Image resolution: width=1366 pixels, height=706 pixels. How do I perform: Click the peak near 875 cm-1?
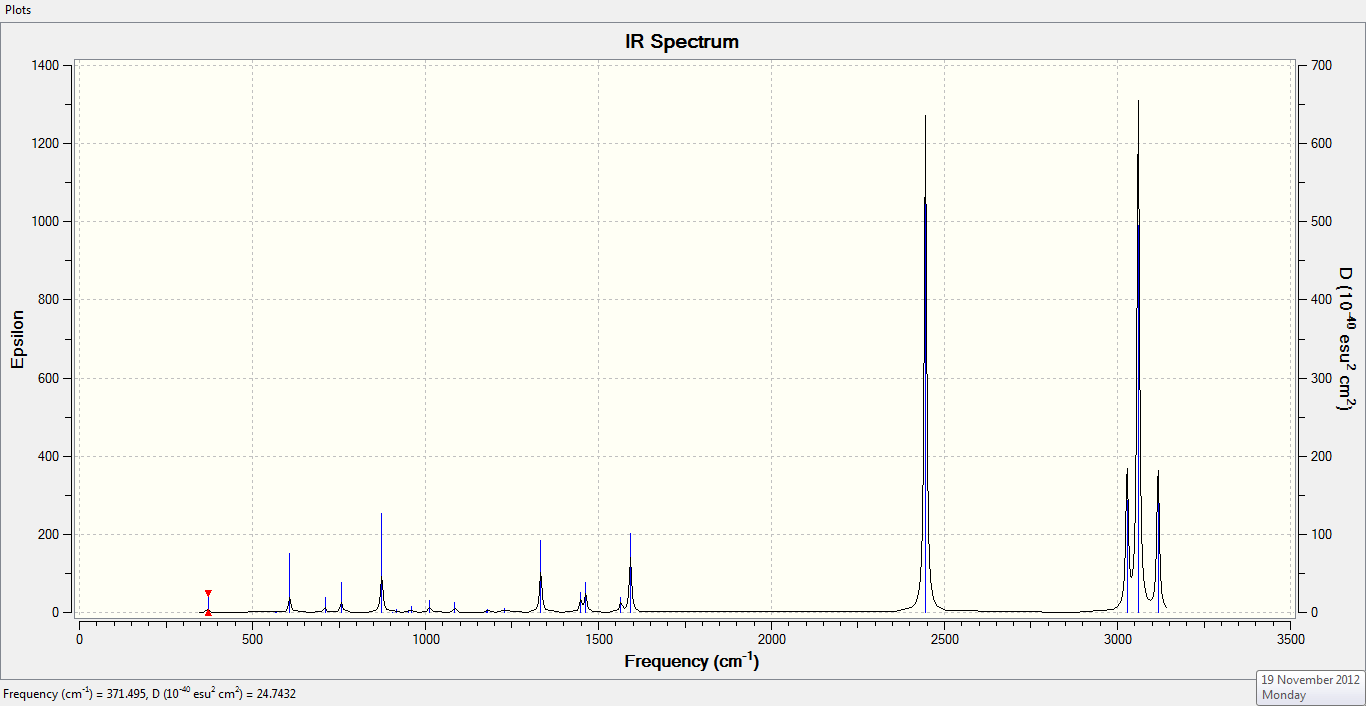[x=381, y=563]
